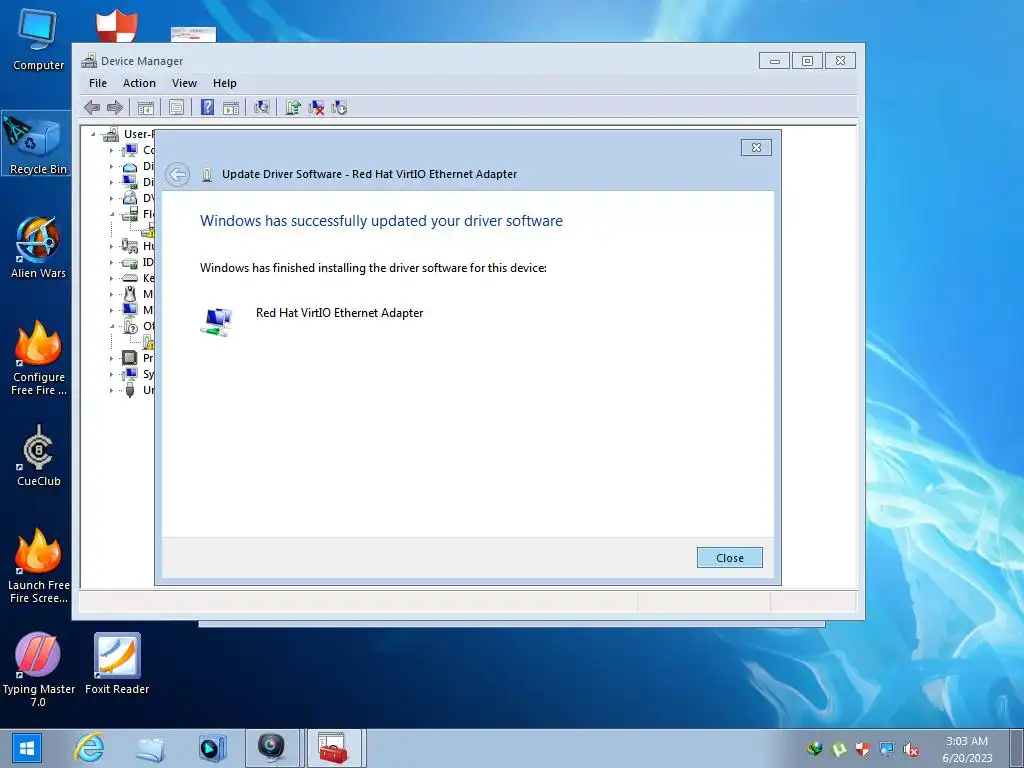The height and width of the screenshot is (768, 1024).
Task: Toggle the Show/Hide Console Tree toolbar icon
Action: (x=146, y=108)
